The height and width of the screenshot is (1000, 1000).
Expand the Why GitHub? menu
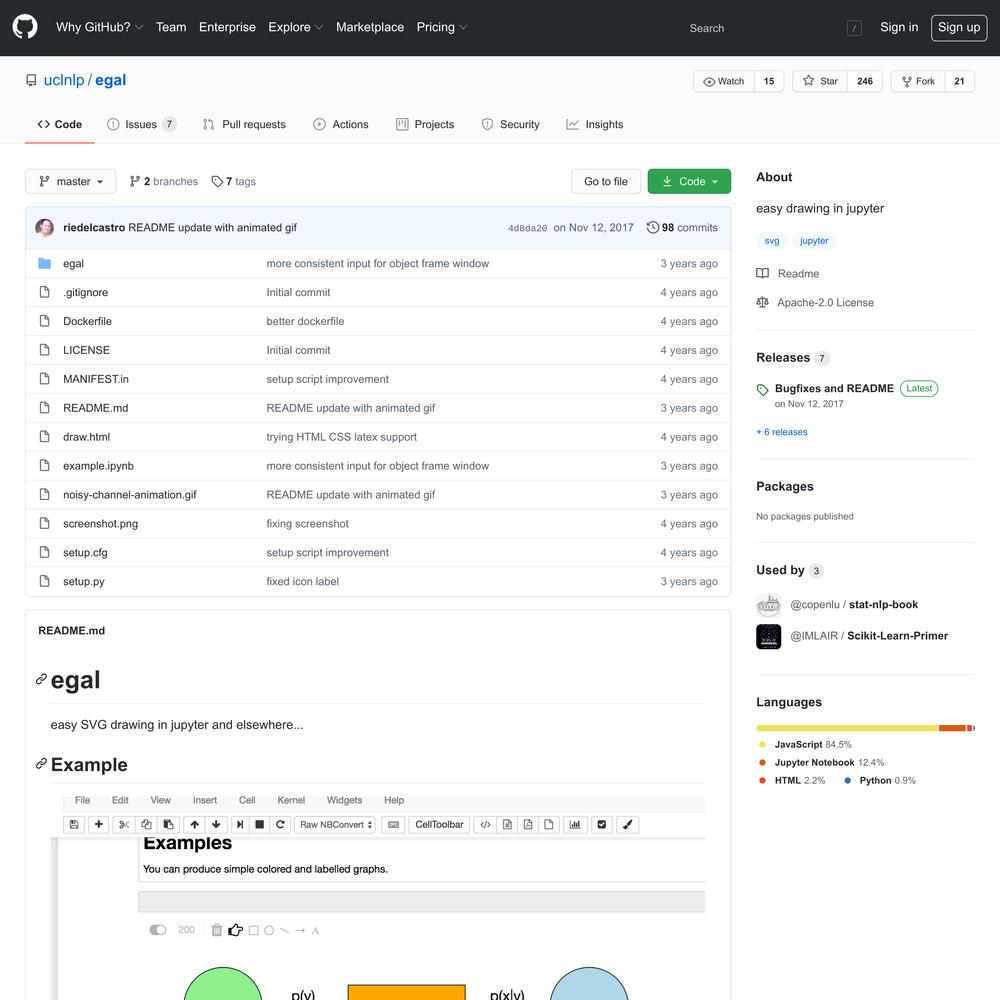pyautogui.click(x=99, y=27)
